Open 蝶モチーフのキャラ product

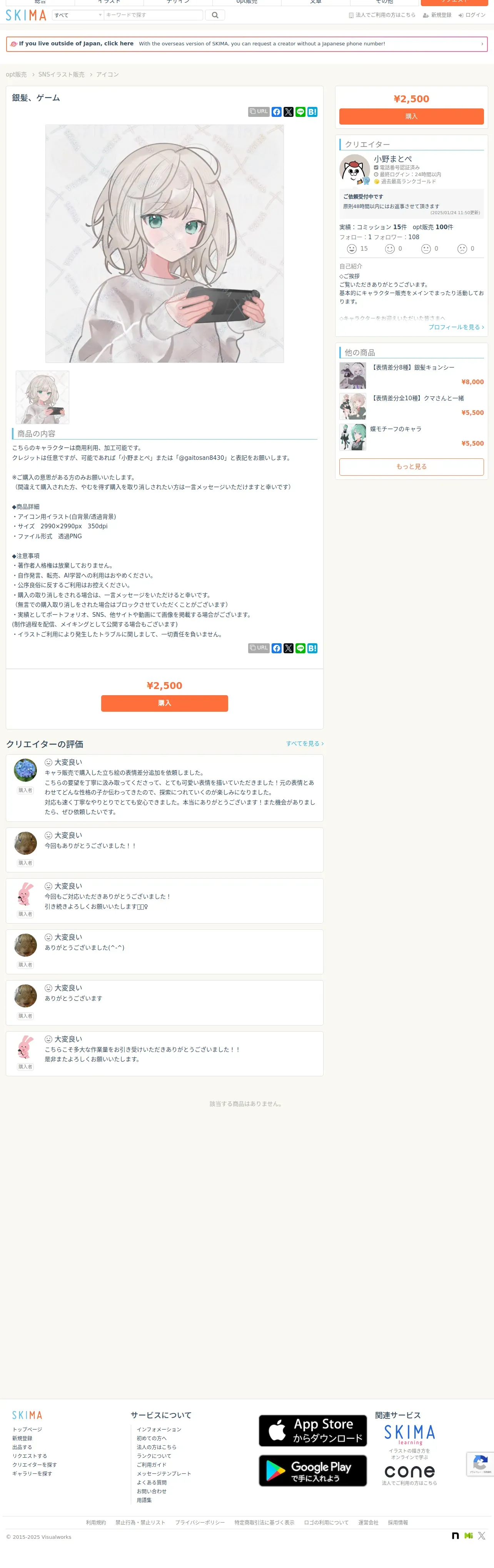tap(396, 429)
